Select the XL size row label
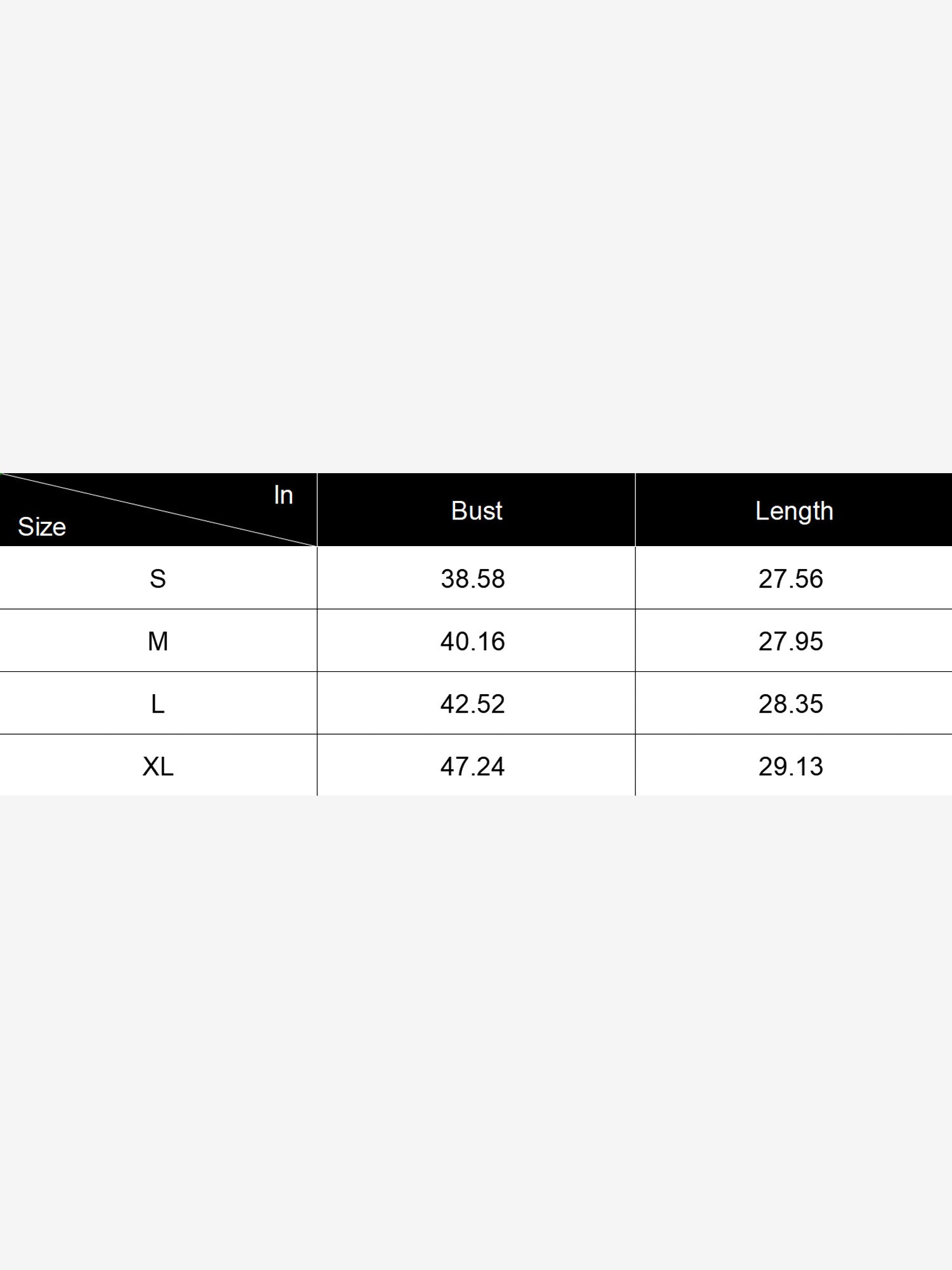 (x=158, y=766)
